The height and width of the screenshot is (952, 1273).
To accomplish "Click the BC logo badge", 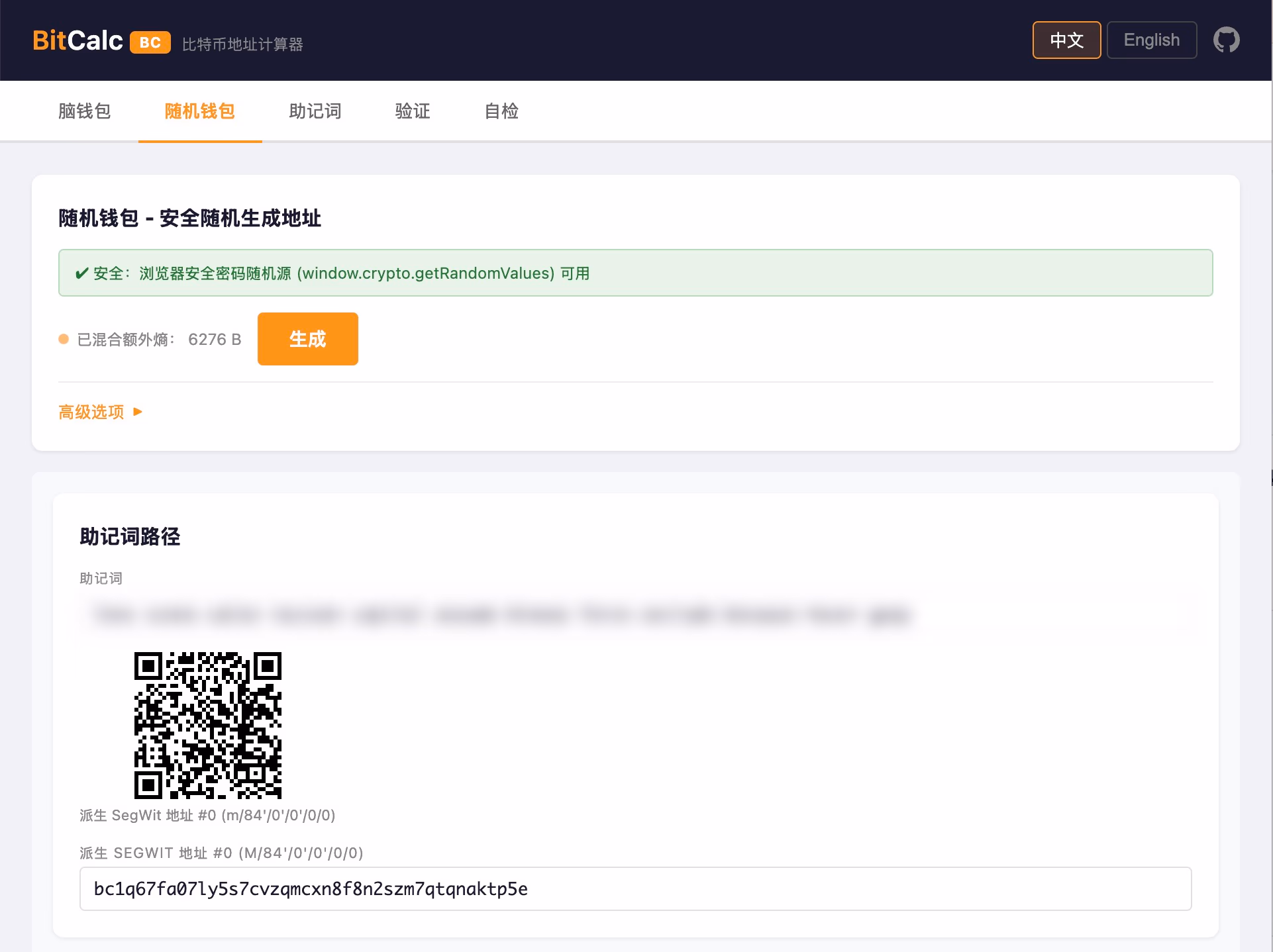I will 150,42.
